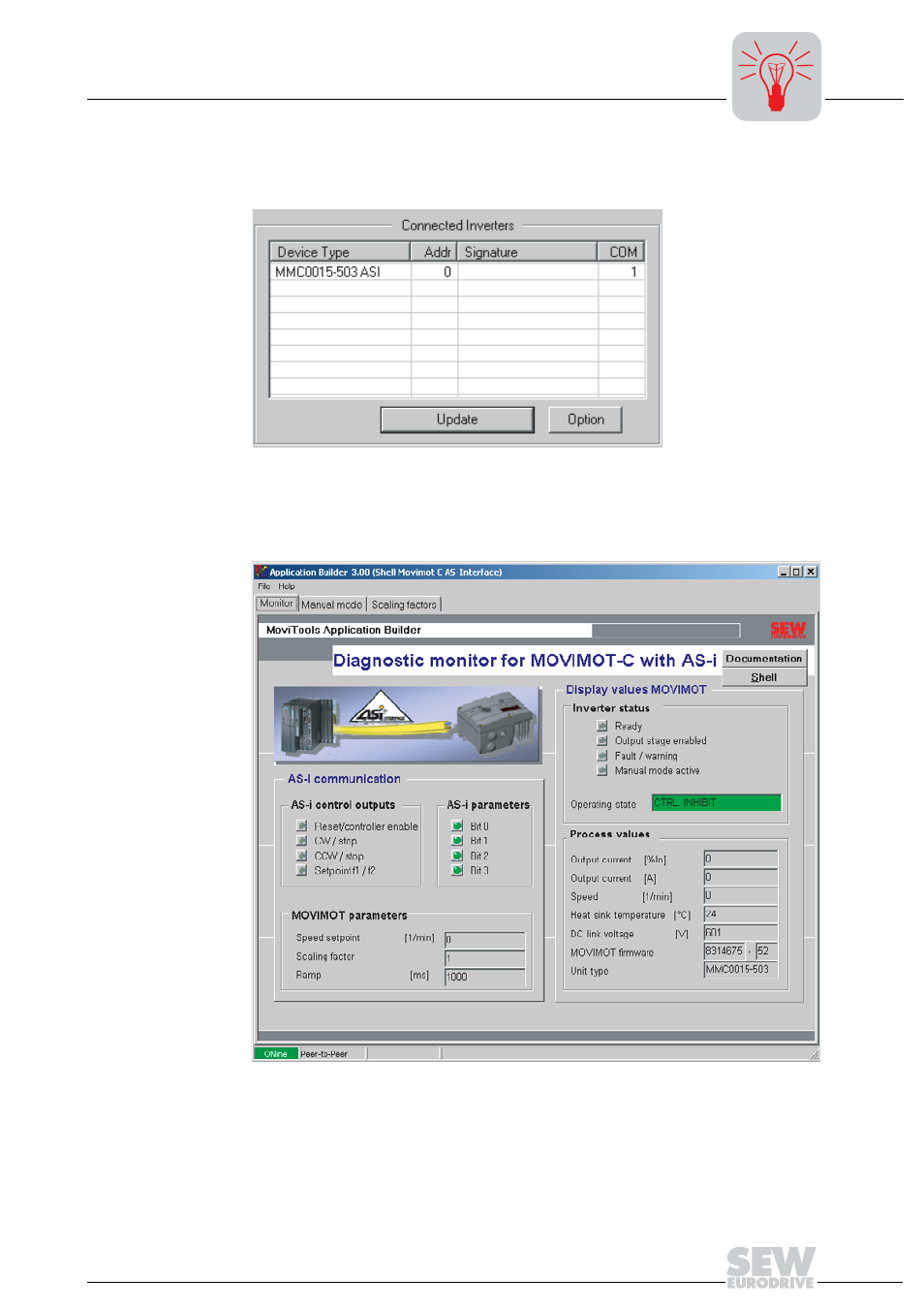Click the window resize grip corner
Viewport: 924px width, 1308px height.
(814, 1054)
